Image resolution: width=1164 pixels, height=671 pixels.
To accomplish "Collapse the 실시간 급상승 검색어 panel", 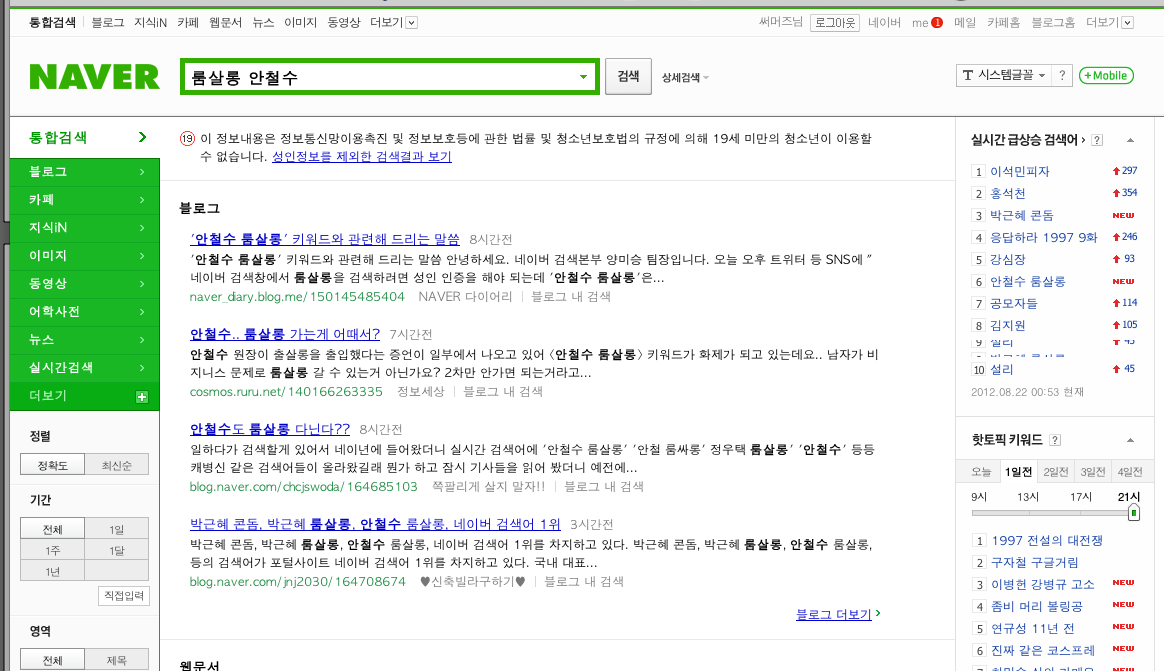I will tap(1131, 140).
